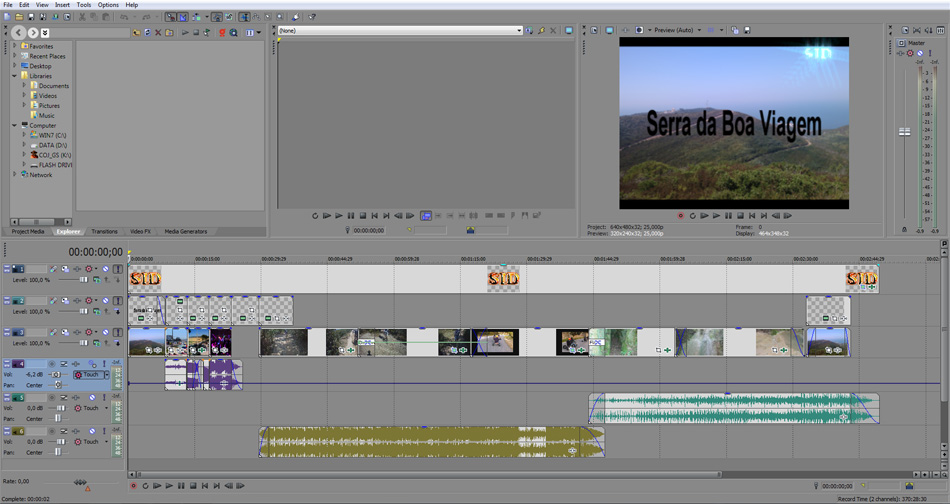Image resolution: width=950 pixels, height=504 pixels.
Task: Click the back arrow in the Explorer panel
Action: pyautogui.click(x=19, y=33)
